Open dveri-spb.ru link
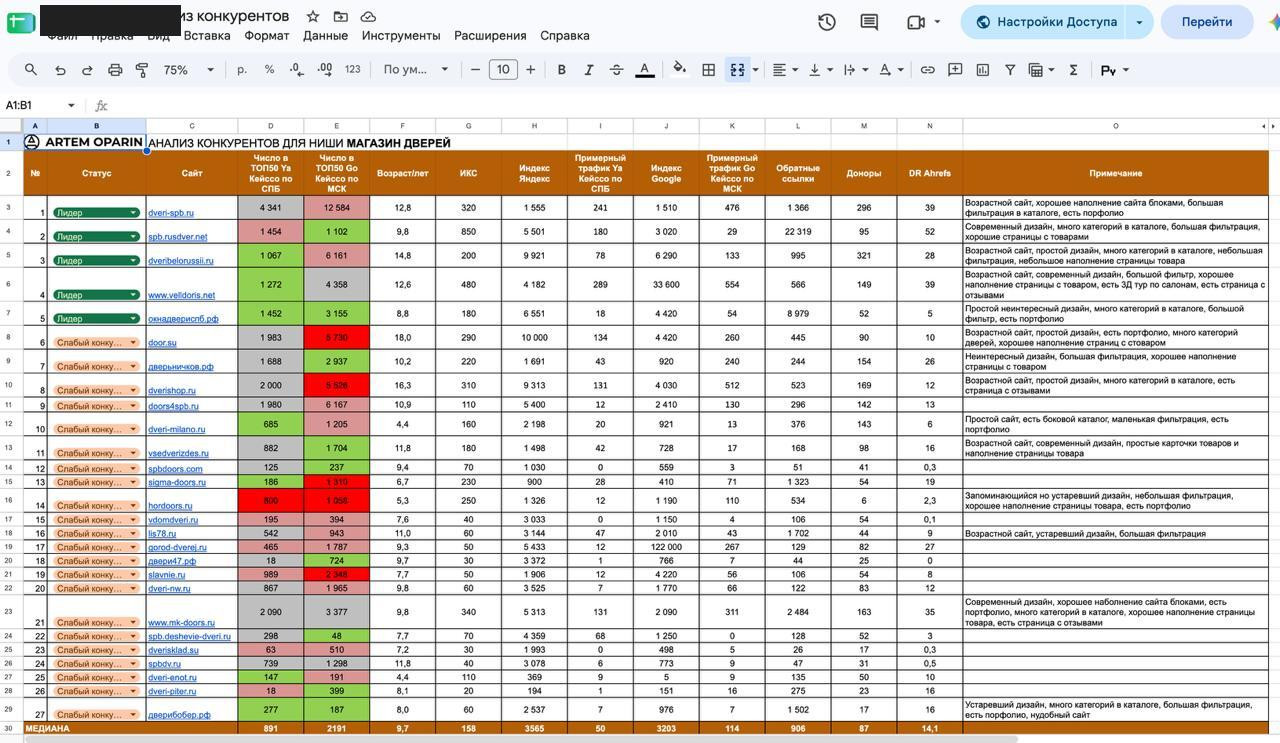Screen dimensions: 1280x743 (171, 213)
